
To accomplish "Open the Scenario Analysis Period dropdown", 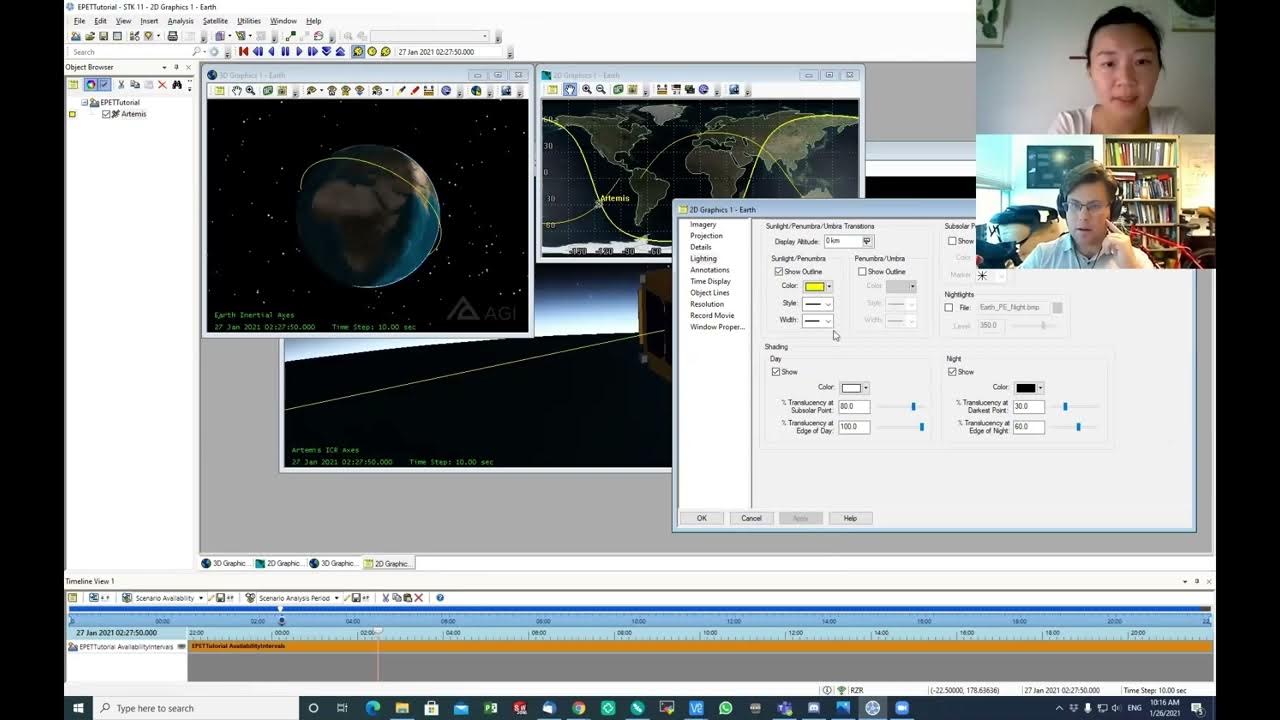I will [x=336, y=598].
